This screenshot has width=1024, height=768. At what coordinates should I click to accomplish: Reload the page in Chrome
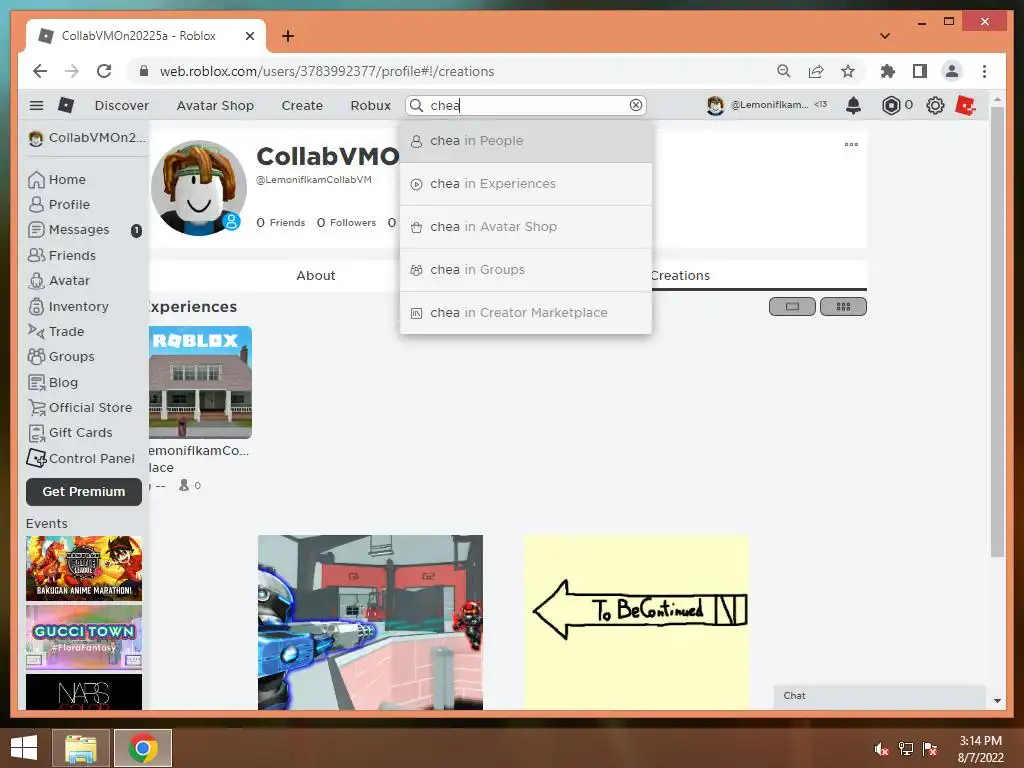pyautogui.click(x=104, y=71)
